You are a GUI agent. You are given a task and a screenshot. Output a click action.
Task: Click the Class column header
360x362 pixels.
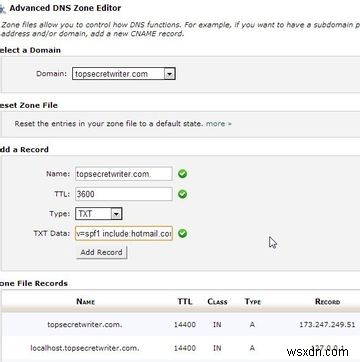click(x=217, y=302)
